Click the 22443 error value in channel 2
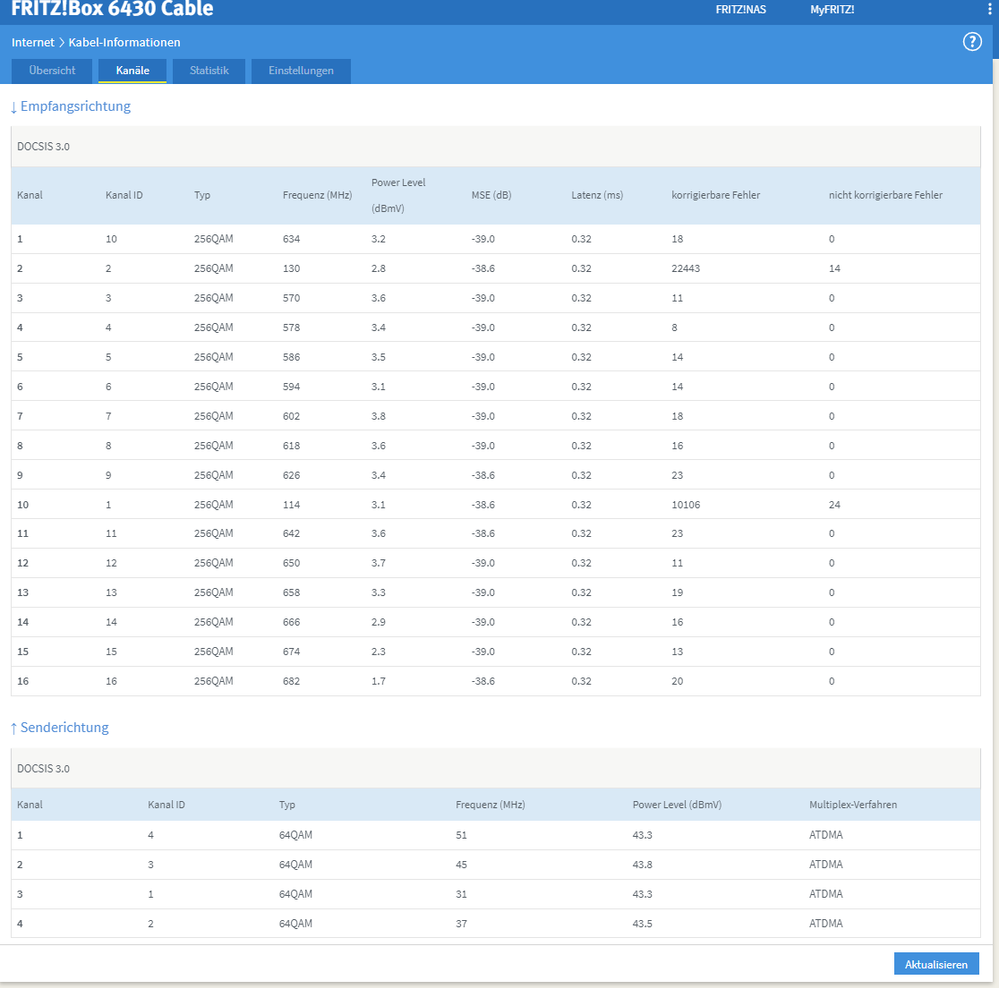 point(687,269)
